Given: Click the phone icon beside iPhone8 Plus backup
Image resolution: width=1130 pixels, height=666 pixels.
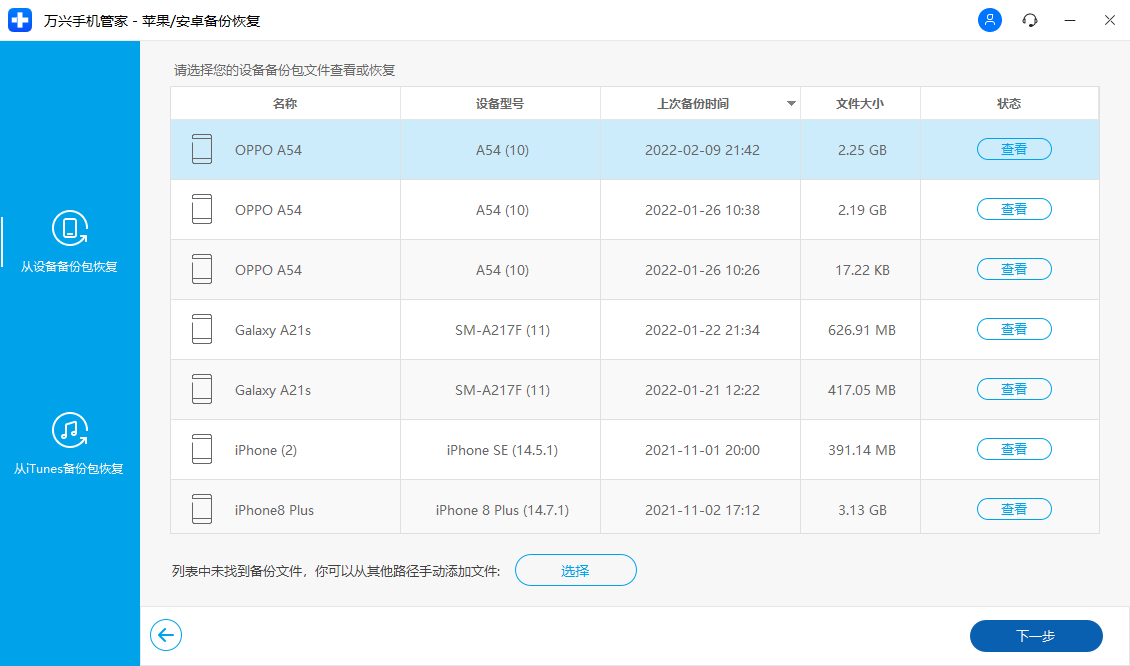Looking at the screenshot, I should click(x=202, y=507).
